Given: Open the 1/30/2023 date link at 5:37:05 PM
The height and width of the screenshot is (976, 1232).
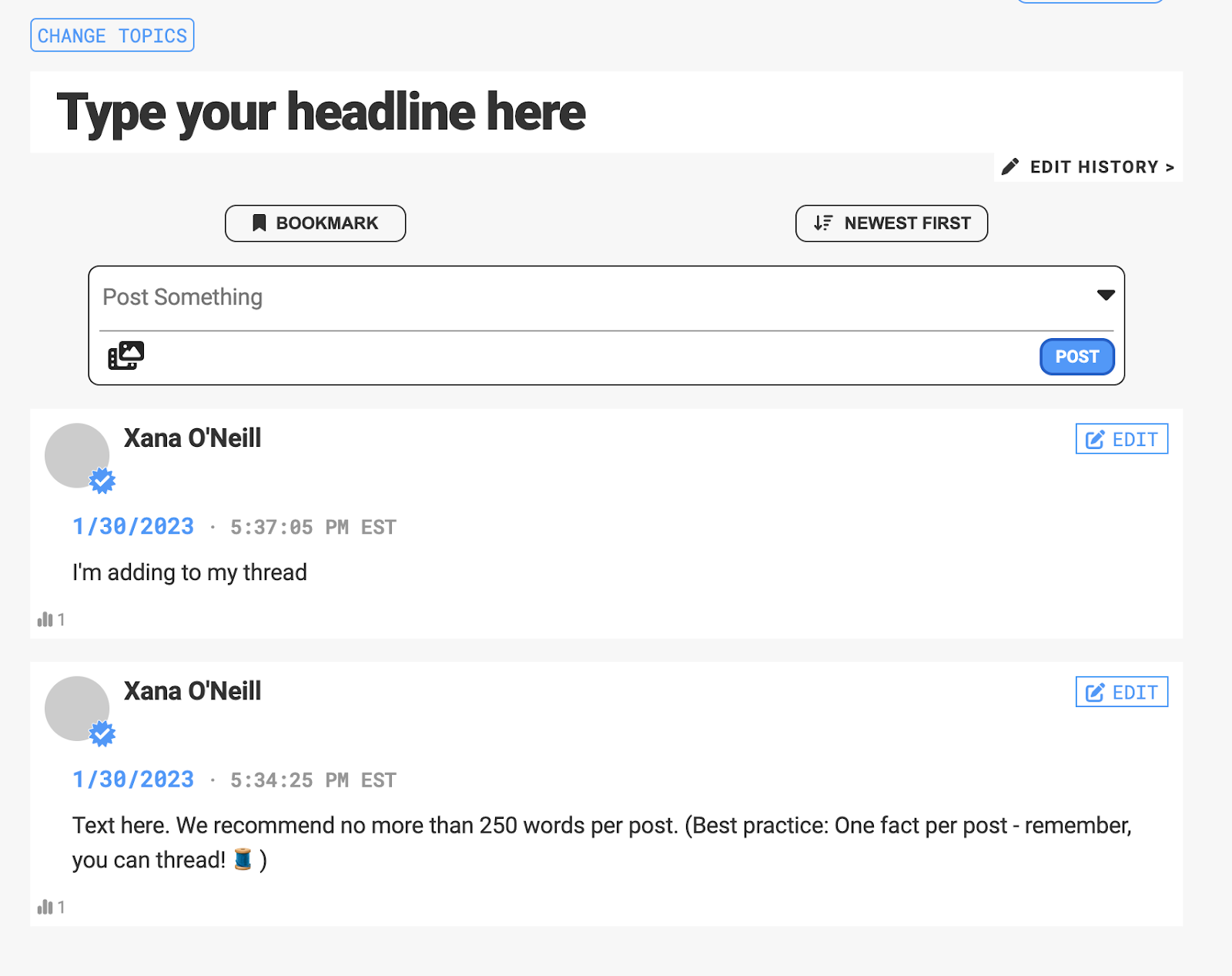Looking at the screenshot, I should (x=133, y=527).
